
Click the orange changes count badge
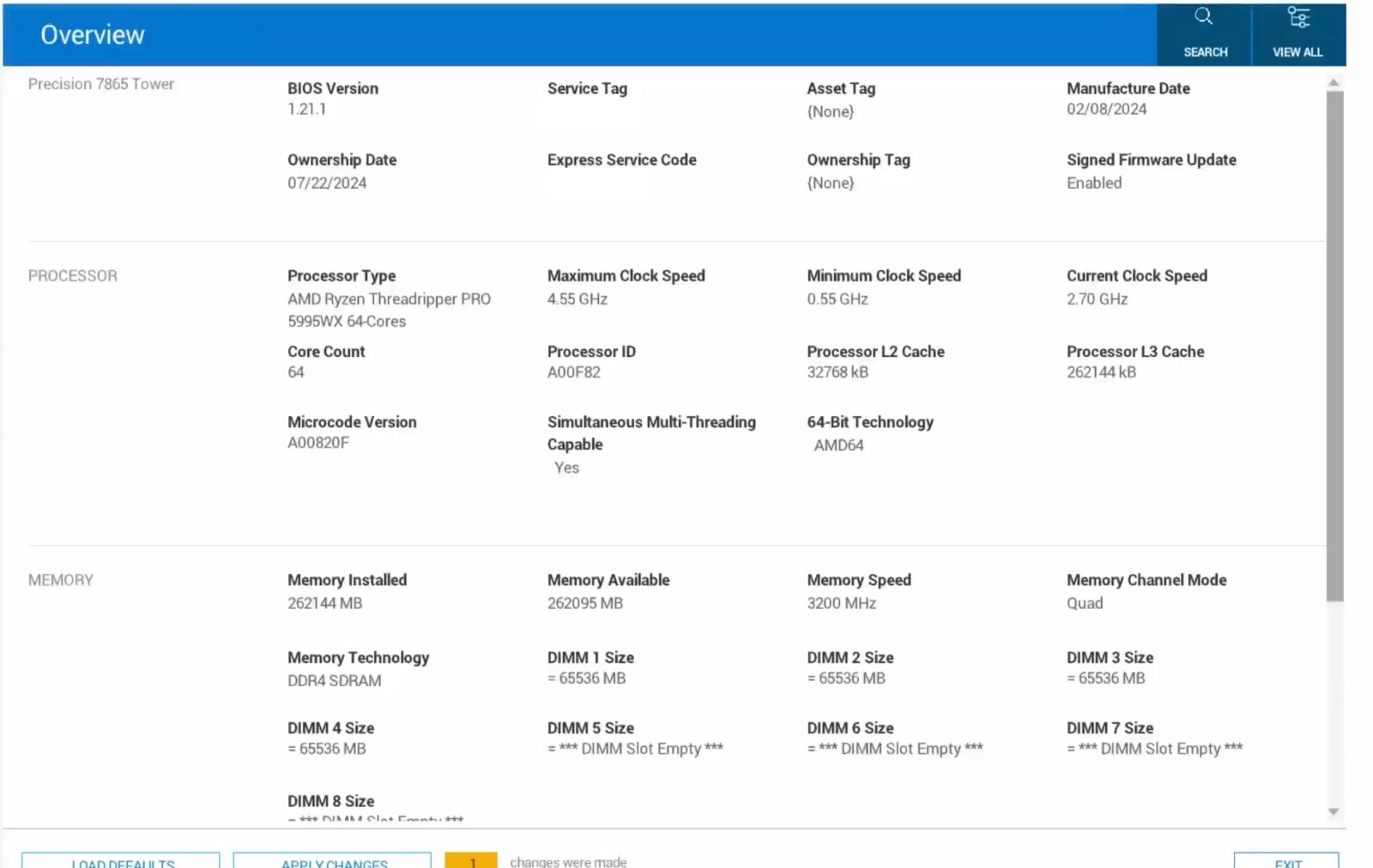(x=471, y=860)
